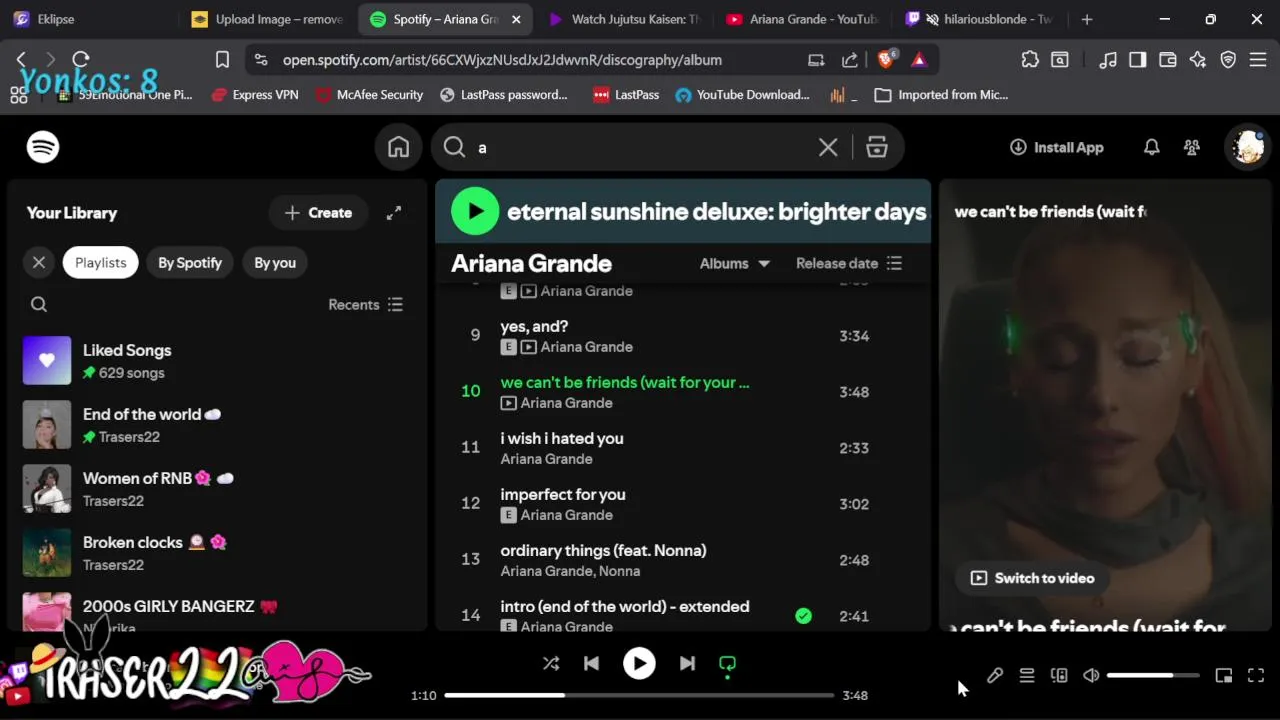Enter full screen mode in player
1280x720 pixels.
1256,676
